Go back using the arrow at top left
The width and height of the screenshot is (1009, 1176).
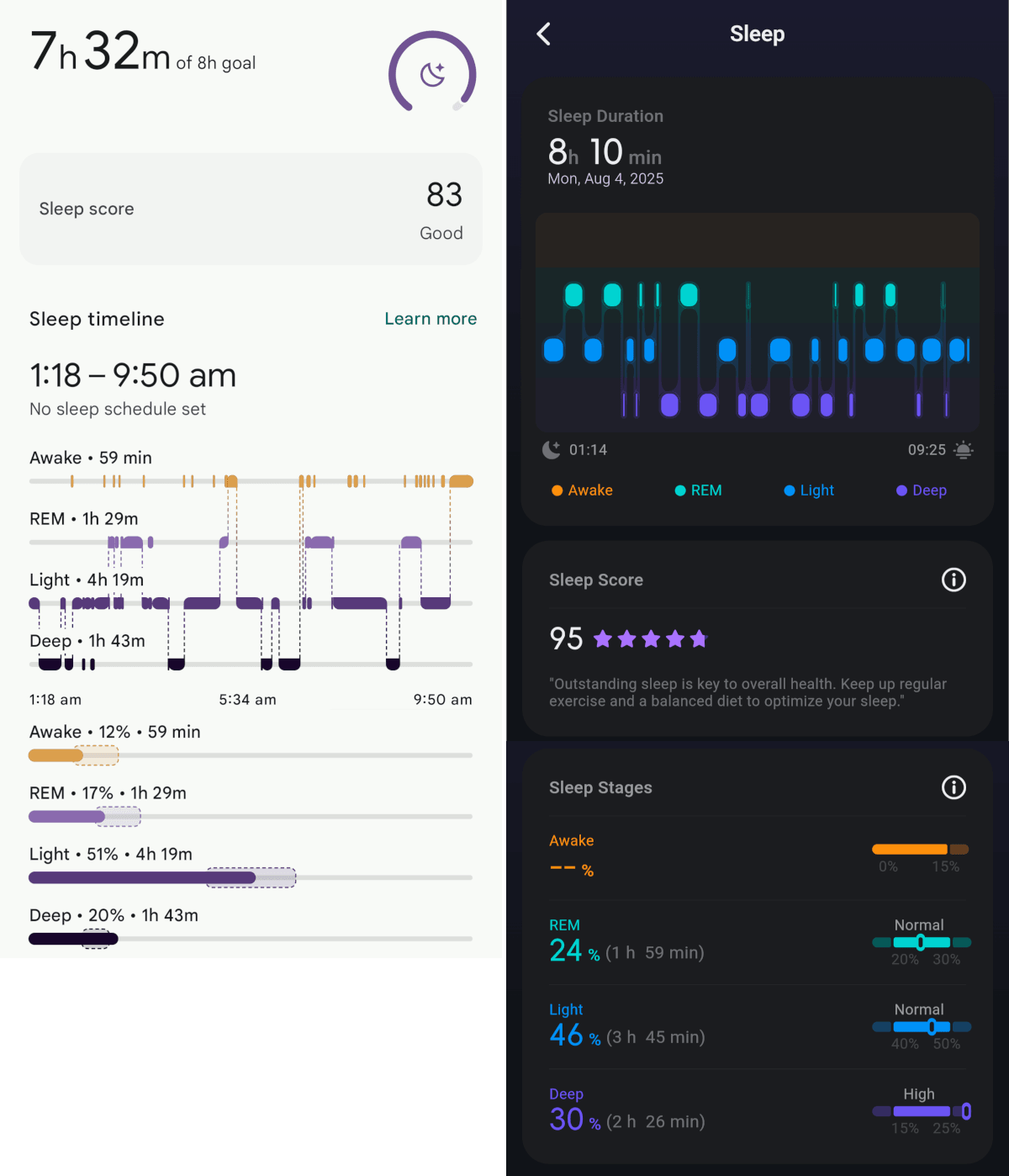pyautogui.click(x=543, y=34)
